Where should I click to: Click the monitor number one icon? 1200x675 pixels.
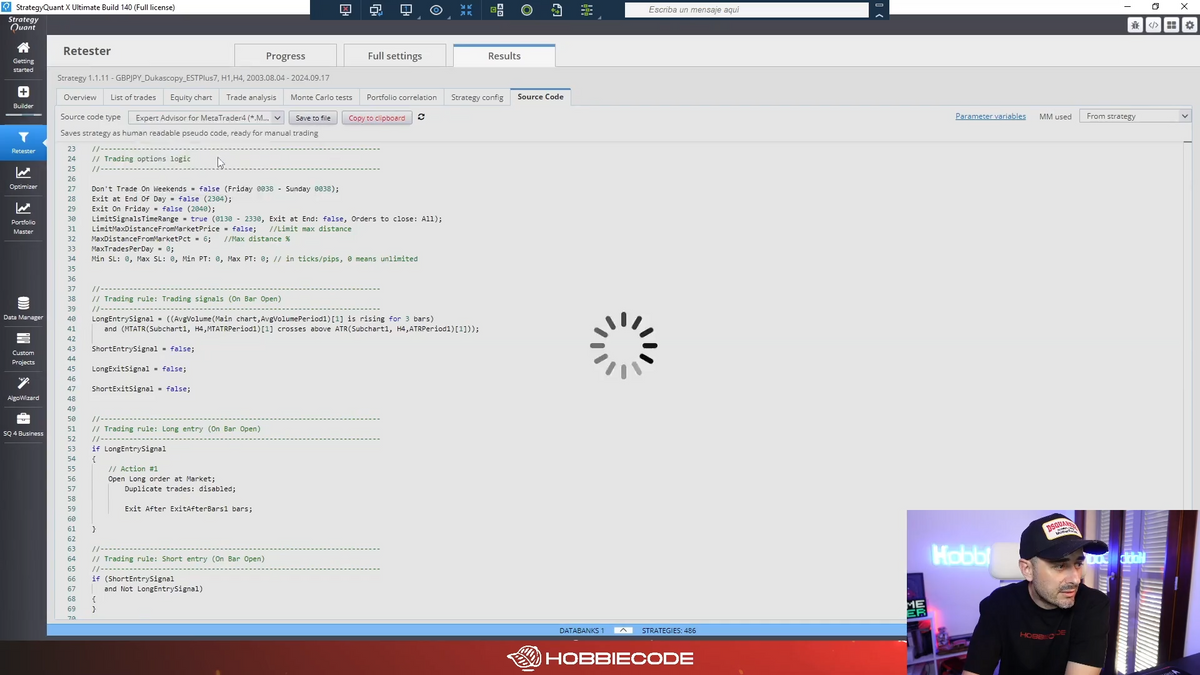406,10
